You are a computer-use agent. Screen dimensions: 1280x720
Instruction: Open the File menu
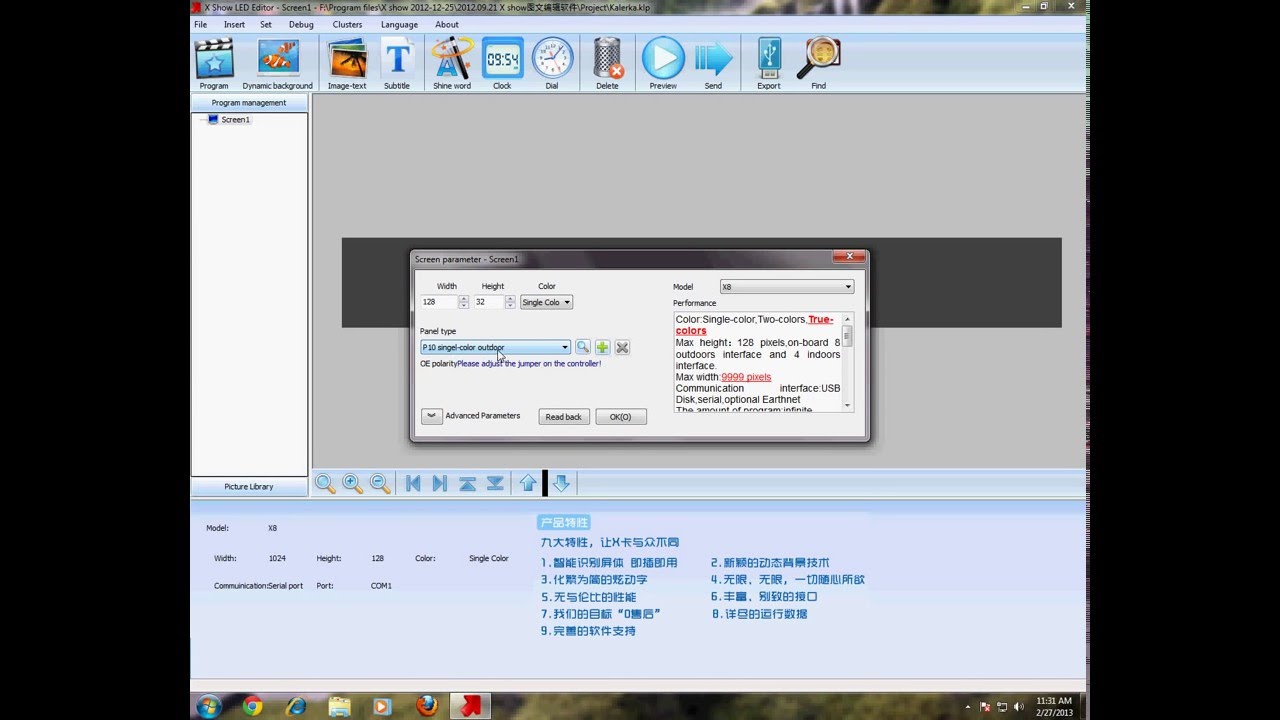201,24
